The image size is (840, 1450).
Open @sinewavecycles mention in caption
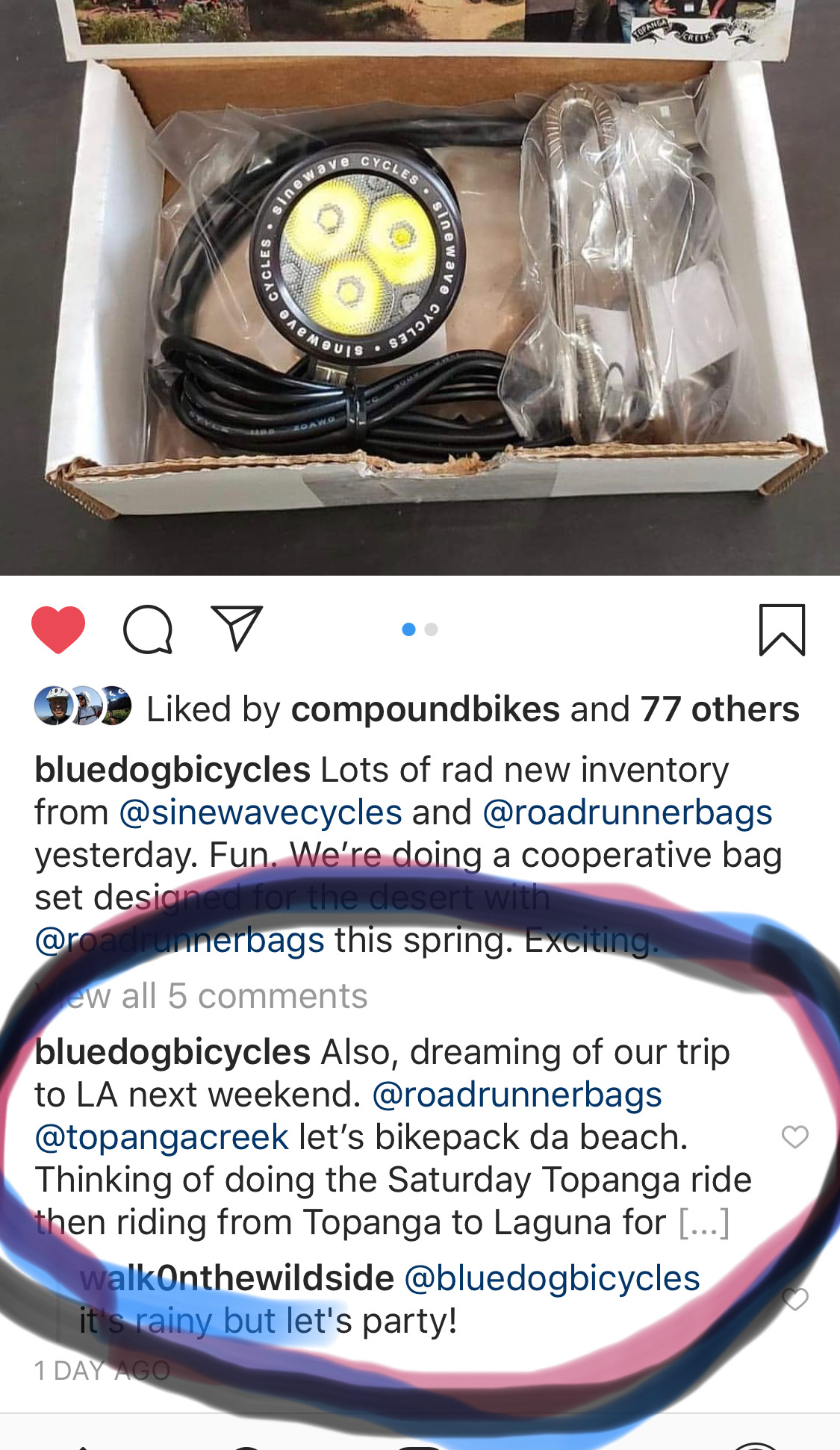(261, 812)
